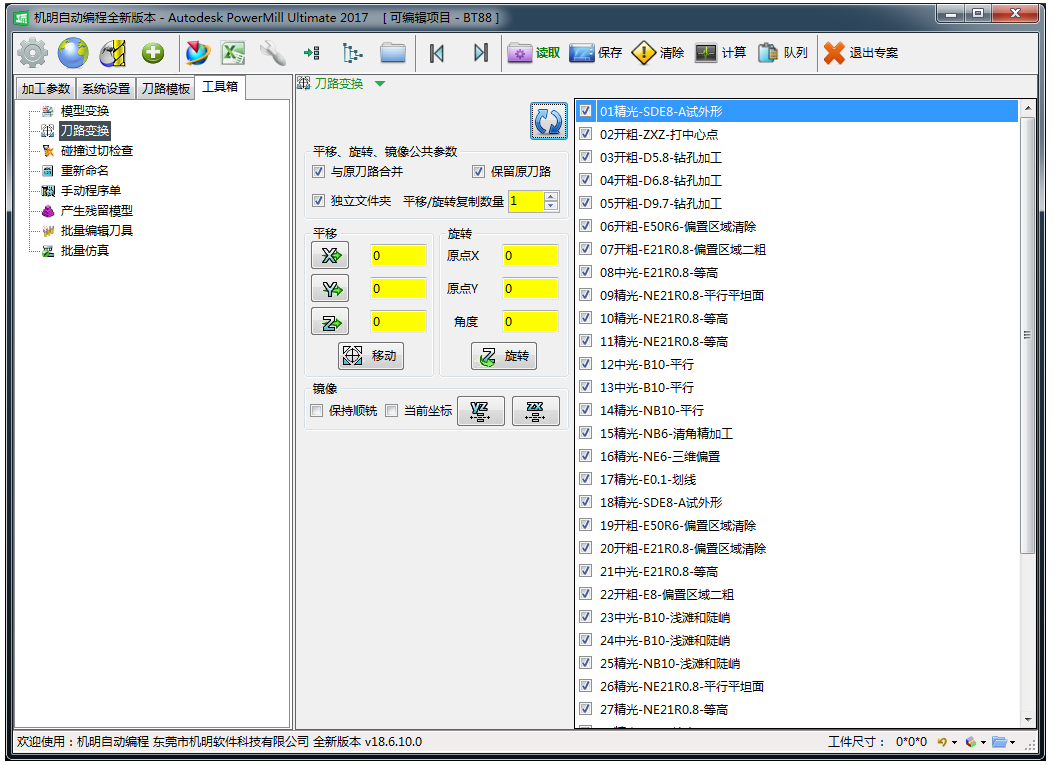Open the 刀路变换 green dropdown arrow
The height and width of the screenshot is (765, 1055).
click(x=380, y=84)
